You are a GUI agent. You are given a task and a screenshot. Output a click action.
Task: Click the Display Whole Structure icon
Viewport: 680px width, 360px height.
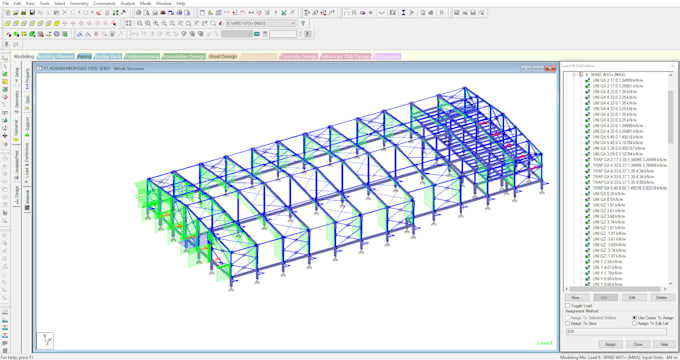pos(129,23)
